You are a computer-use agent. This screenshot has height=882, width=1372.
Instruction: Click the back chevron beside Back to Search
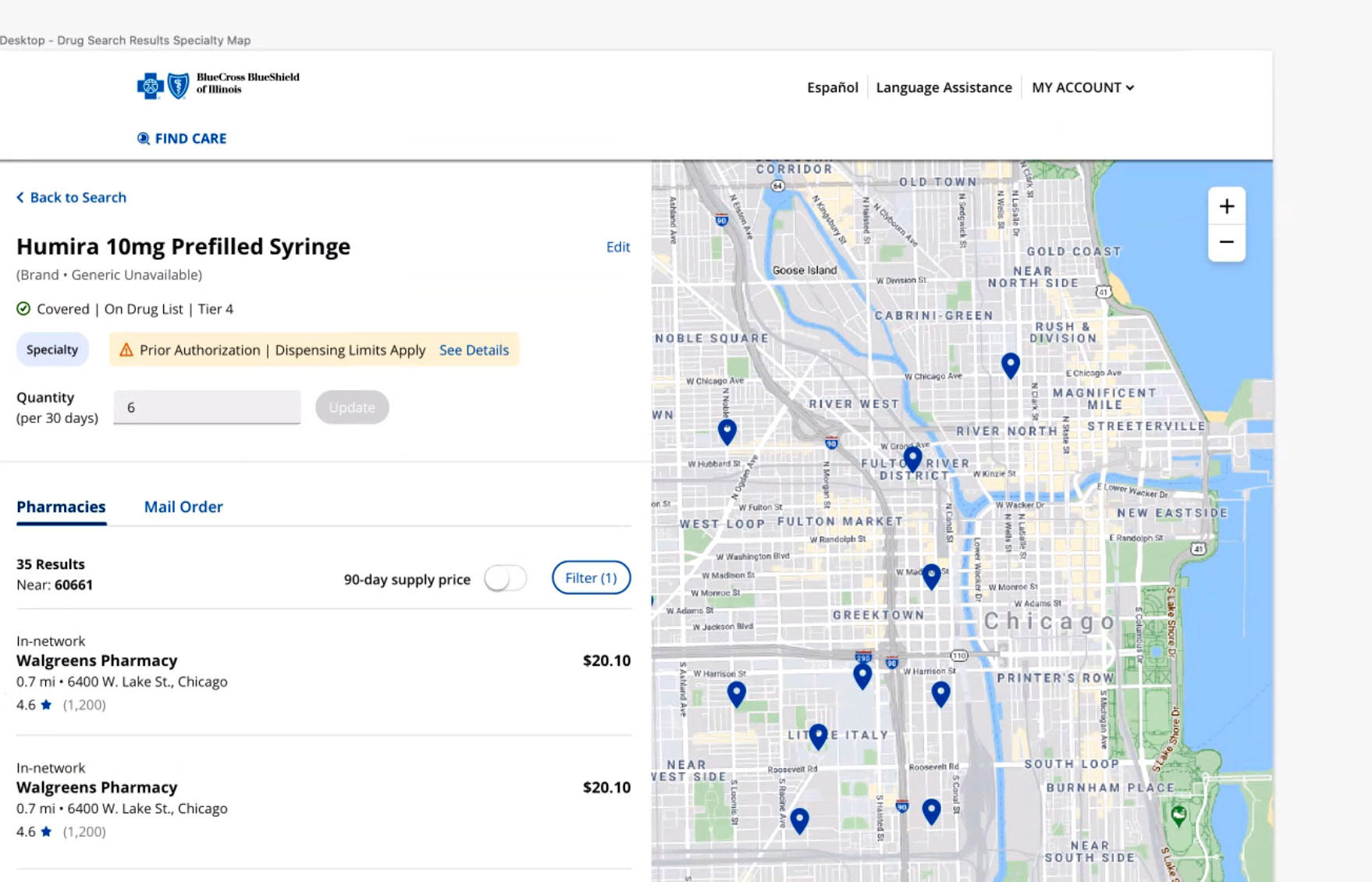tap(20, 197)
